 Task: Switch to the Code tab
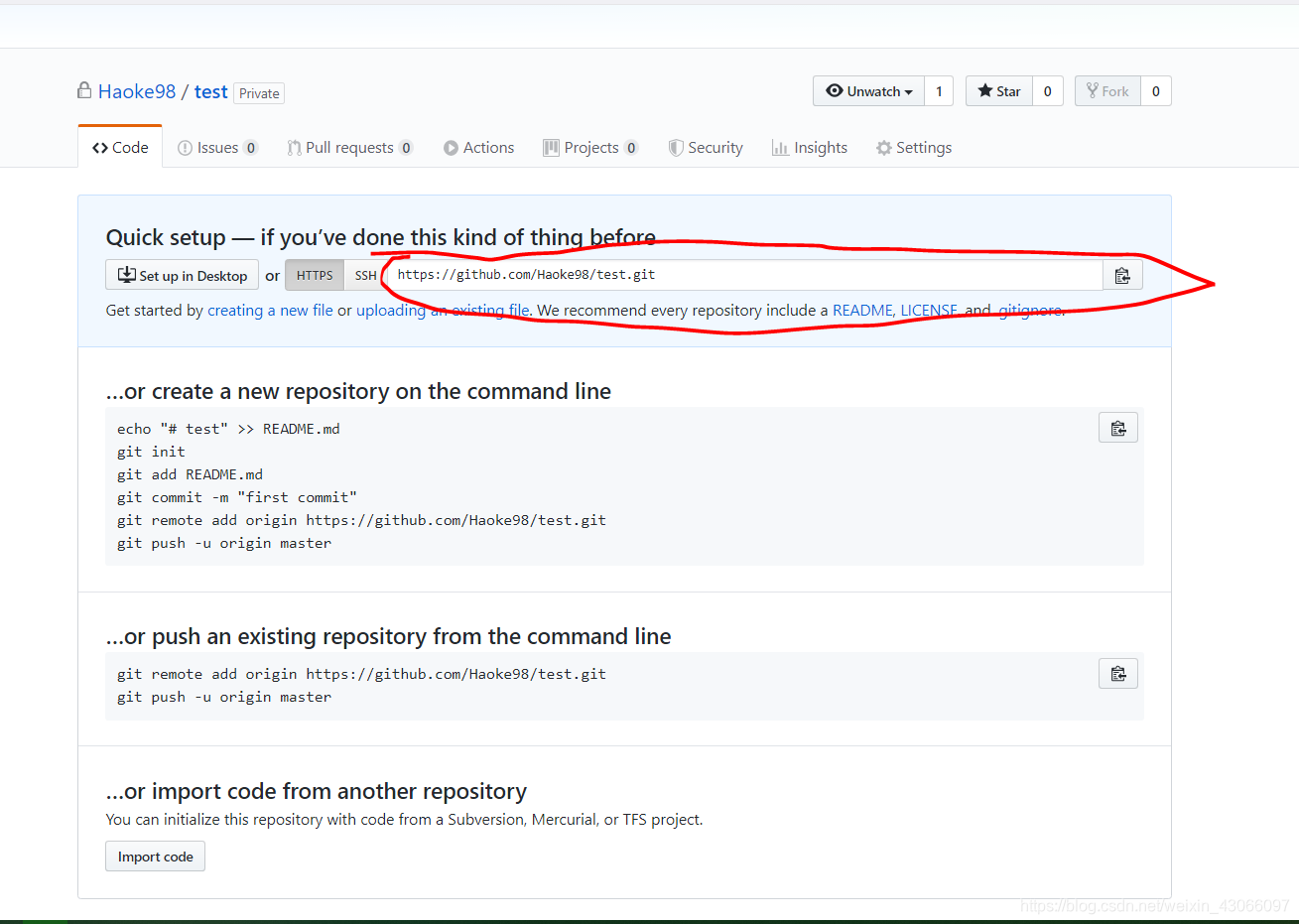click(120, 147)
